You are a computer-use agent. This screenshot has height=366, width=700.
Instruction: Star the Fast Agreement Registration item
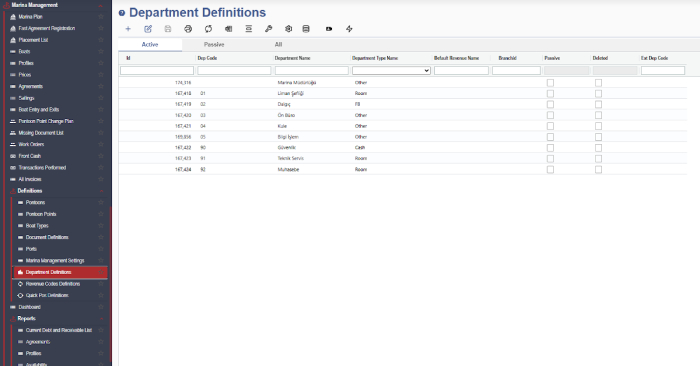pyautogui.click(x=101, y=28)
